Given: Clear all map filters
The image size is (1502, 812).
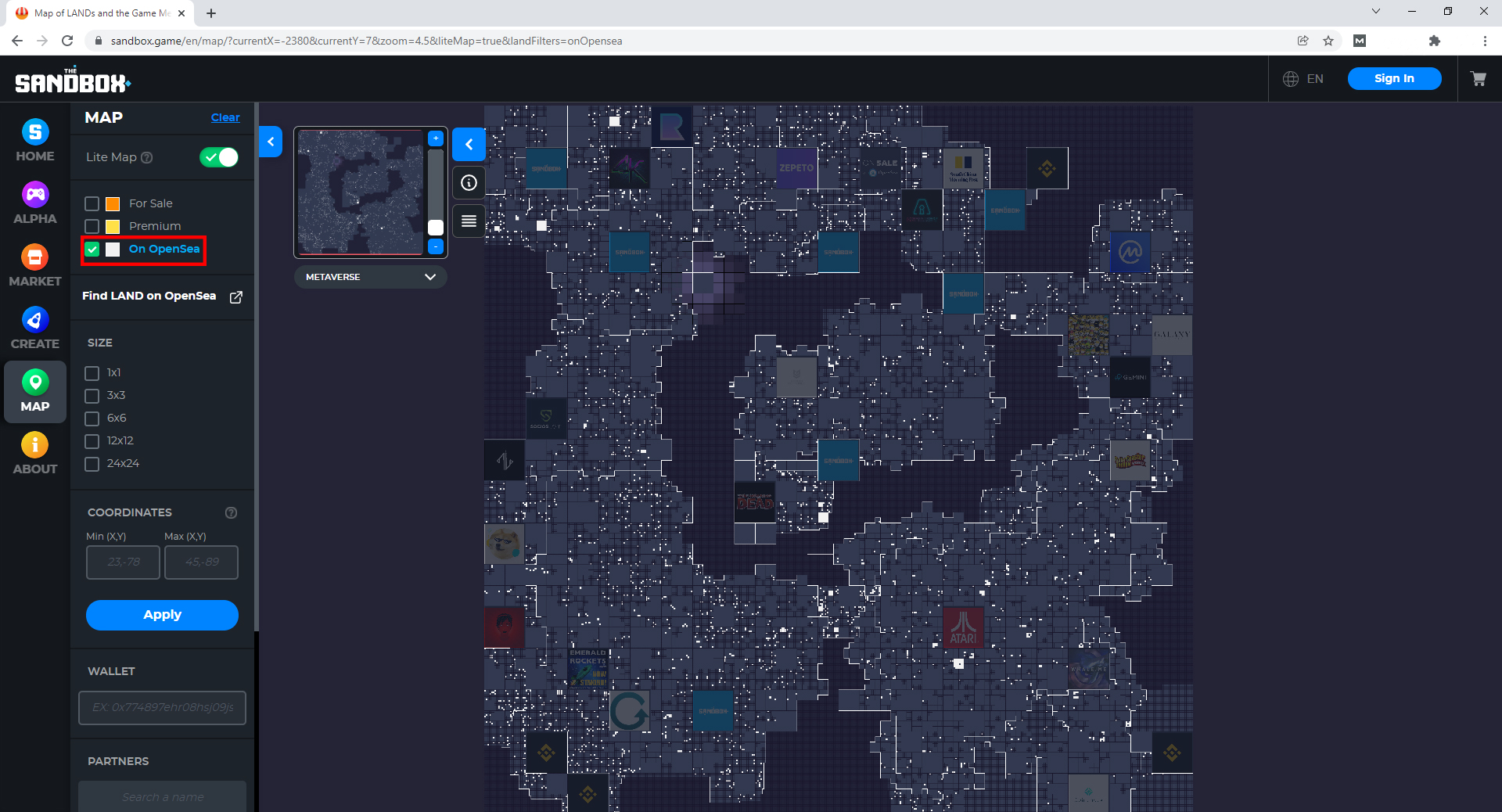Looking at the screenshot, I should tap(225, 117).
